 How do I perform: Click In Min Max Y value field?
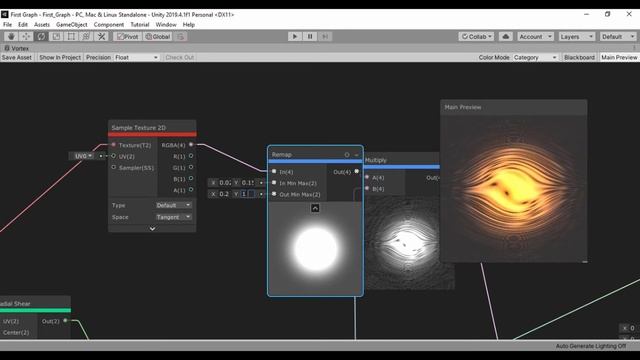point(247,182)
